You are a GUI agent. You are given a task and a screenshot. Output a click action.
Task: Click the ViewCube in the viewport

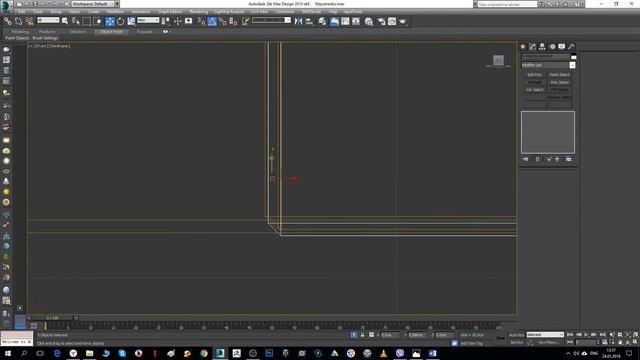pyautogui.click(x=498, y=61)
